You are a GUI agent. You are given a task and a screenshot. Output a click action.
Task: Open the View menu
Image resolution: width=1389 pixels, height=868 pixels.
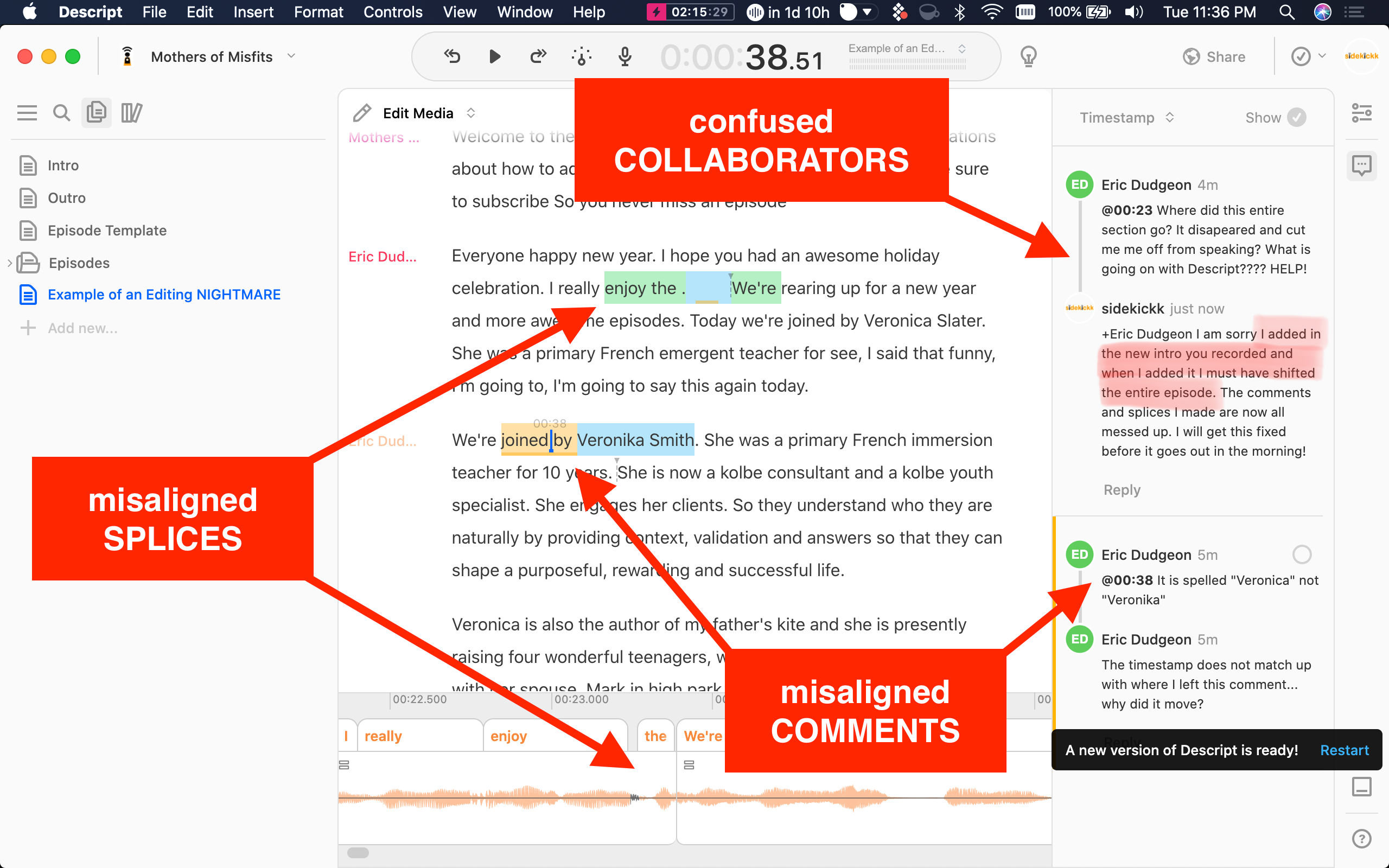(x=459, y=12)
